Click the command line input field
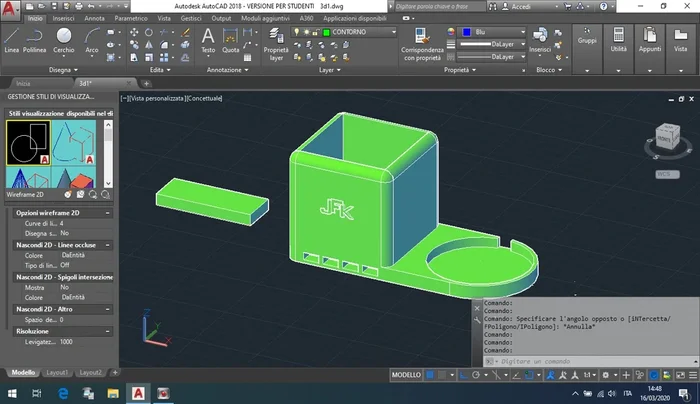Image resolution: width=700 pixels, height=404 pixels. point(560,360)
